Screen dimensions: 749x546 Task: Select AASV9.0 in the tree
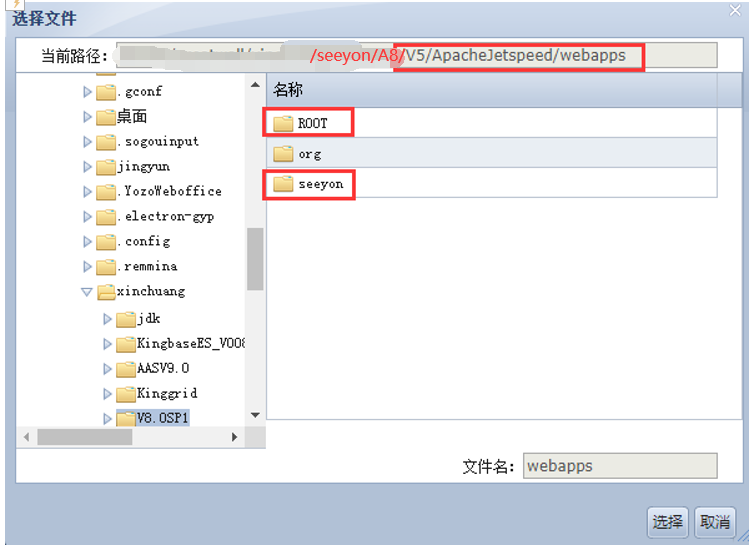click(163, 368)
